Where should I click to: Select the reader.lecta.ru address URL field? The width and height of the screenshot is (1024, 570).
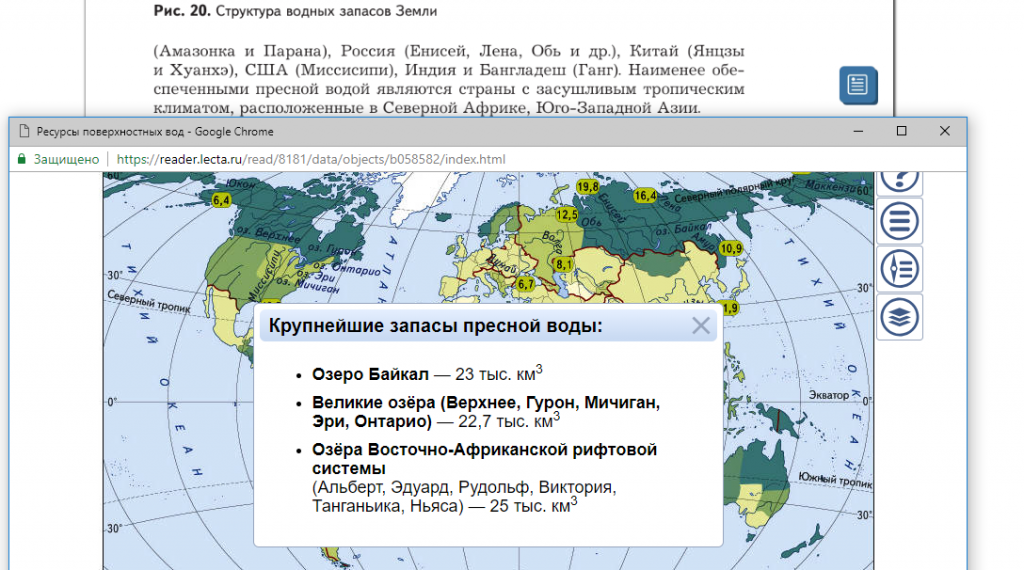(x=311, y=159)
